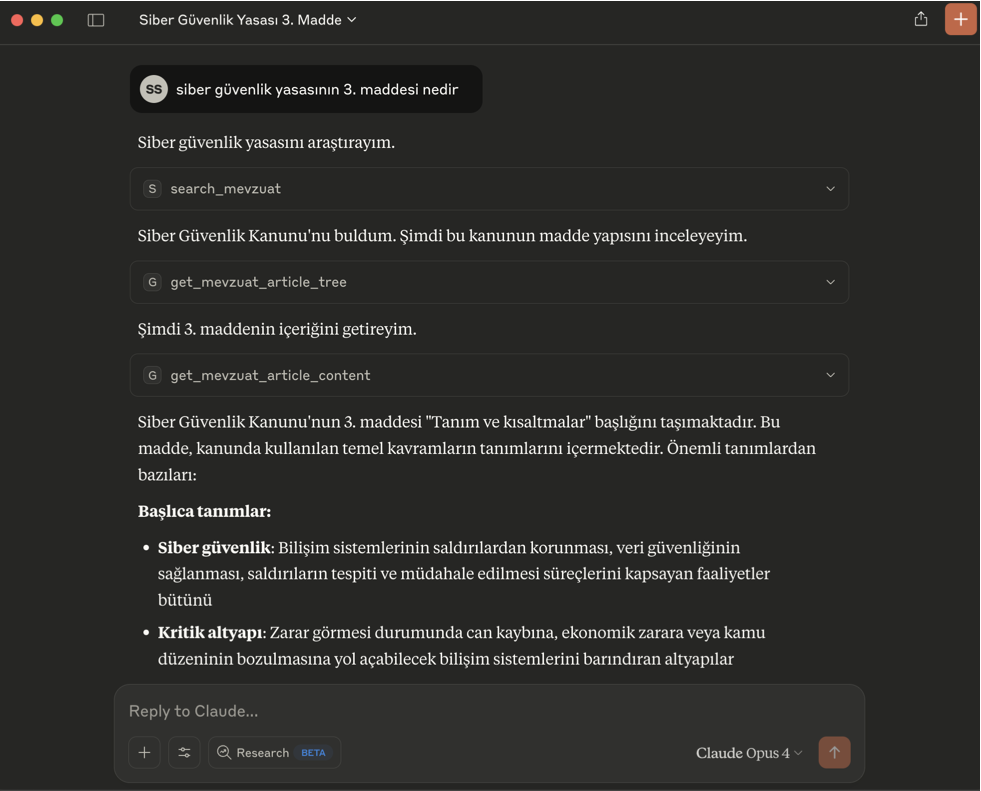Click the G icon beside get_mevzuat_article_tree
The width and height of the screenshot is (981, 791).
pyautogui.click(x=152, y=282)
